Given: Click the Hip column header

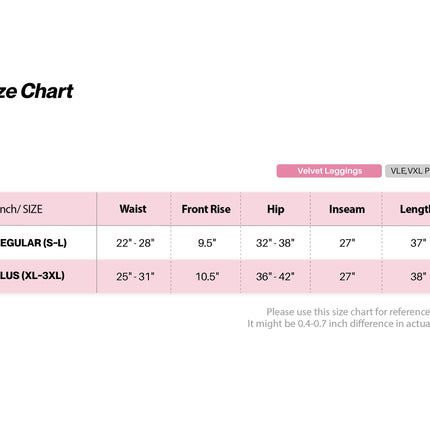Looking at the screenshot, I should coord(276,209).
